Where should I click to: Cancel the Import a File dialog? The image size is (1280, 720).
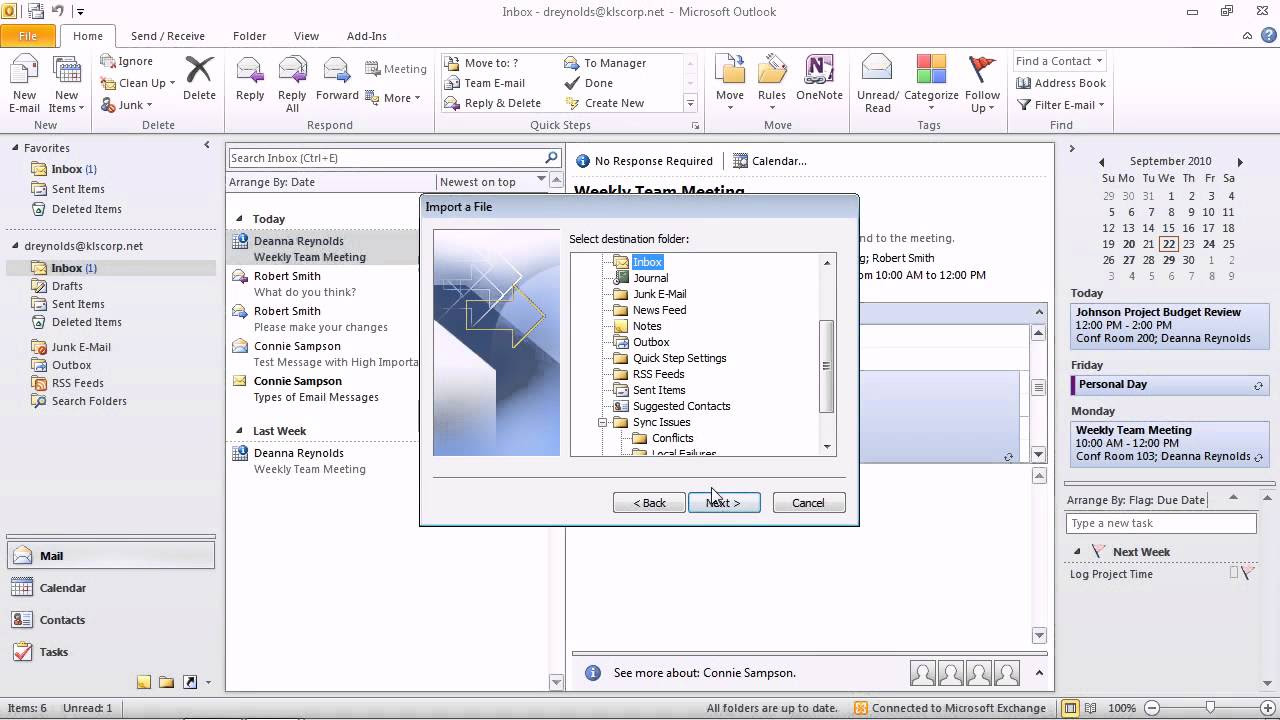[808, 503]
